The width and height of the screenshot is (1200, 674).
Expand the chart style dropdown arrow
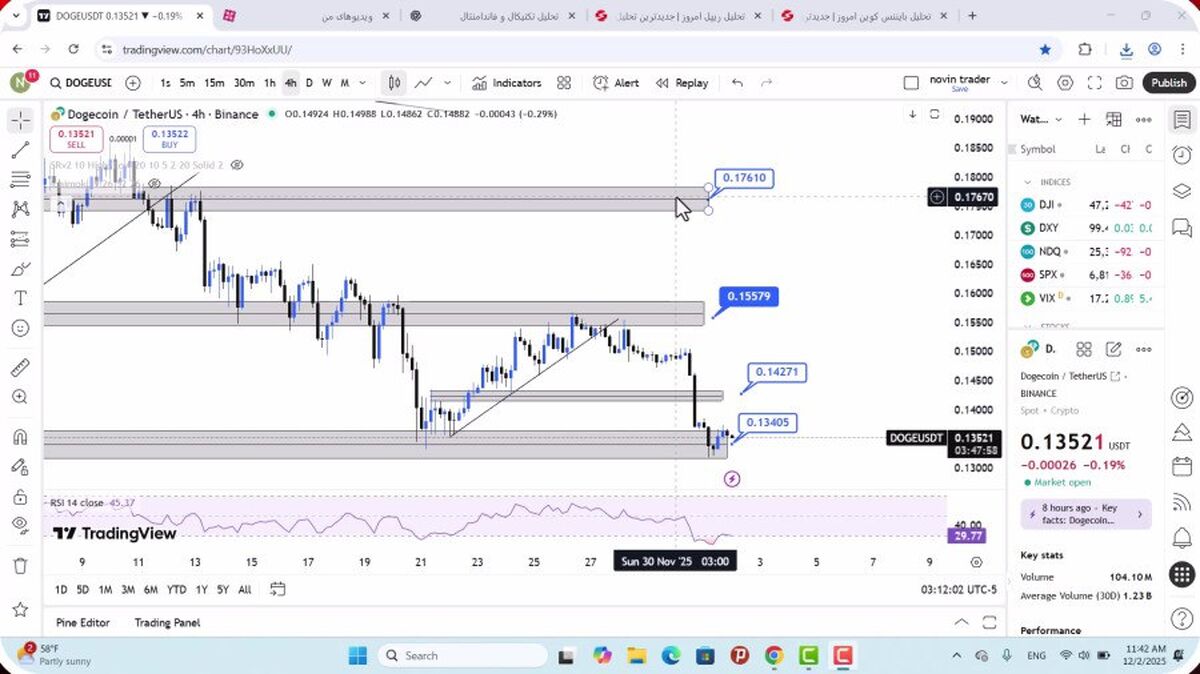coord(447,83)
